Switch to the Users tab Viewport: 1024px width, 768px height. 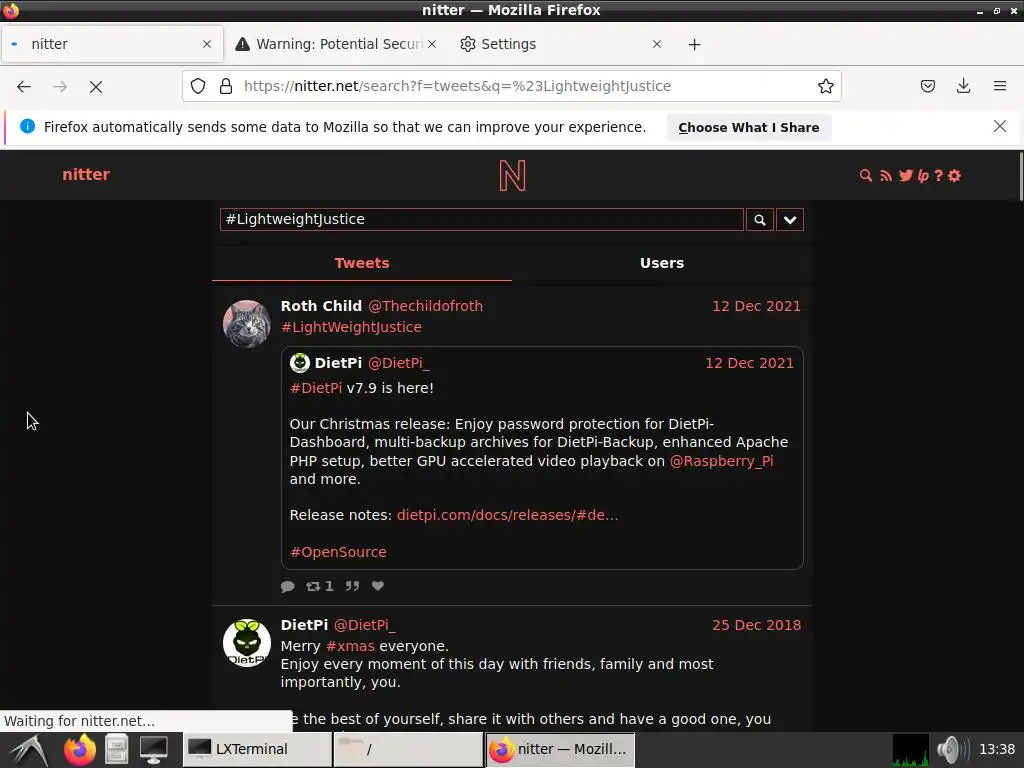662,263
